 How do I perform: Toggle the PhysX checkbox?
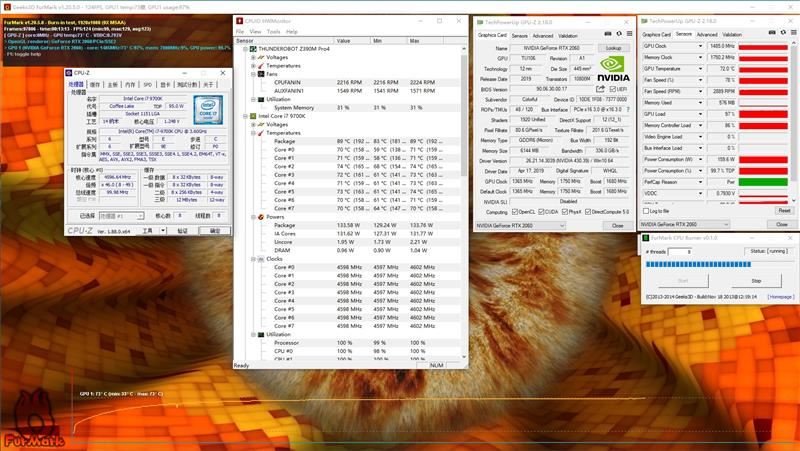click(x=565, y=212)
